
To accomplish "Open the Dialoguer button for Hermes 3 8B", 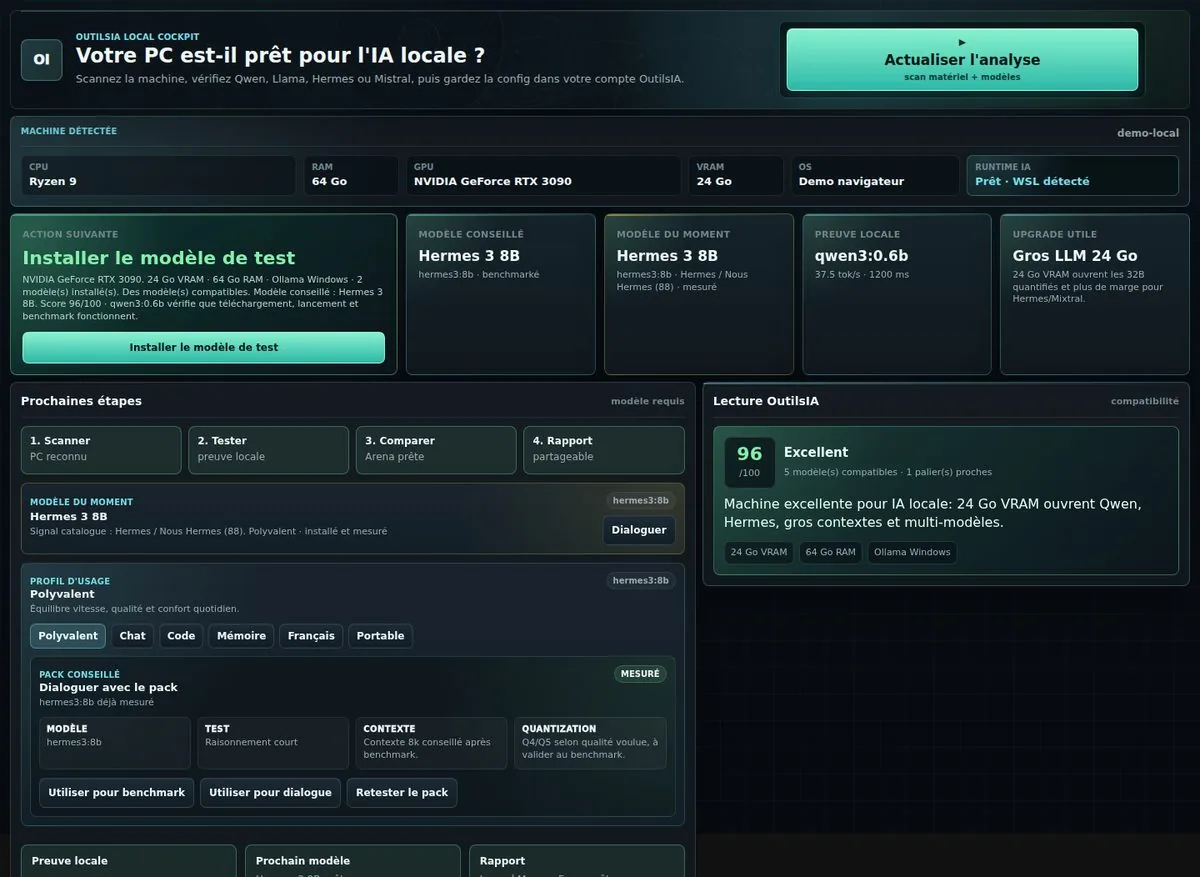I will point(639,530).
